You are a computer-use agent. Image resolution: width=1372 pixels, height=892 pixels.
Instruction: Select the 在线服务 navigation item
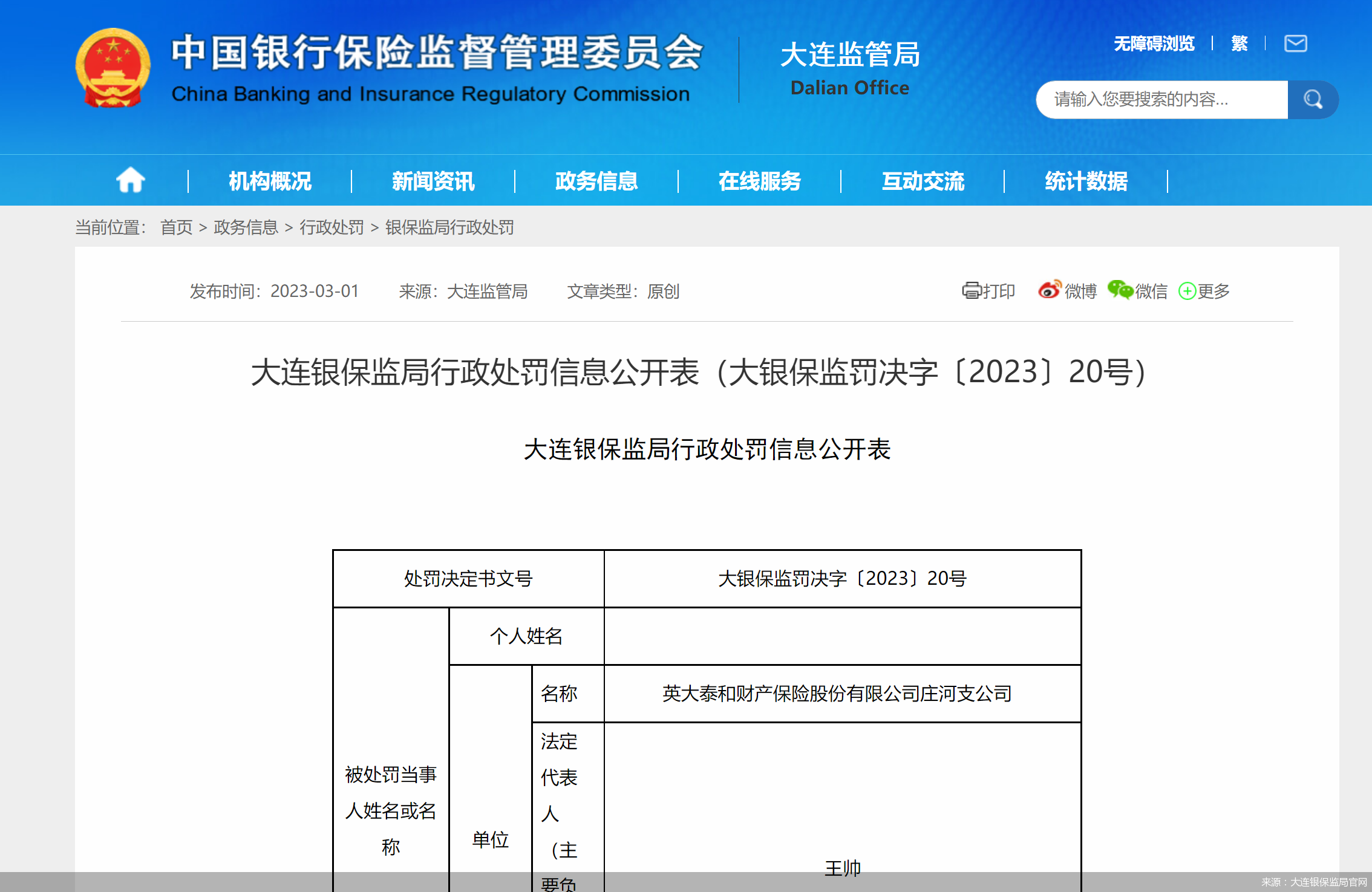point(760,181)
